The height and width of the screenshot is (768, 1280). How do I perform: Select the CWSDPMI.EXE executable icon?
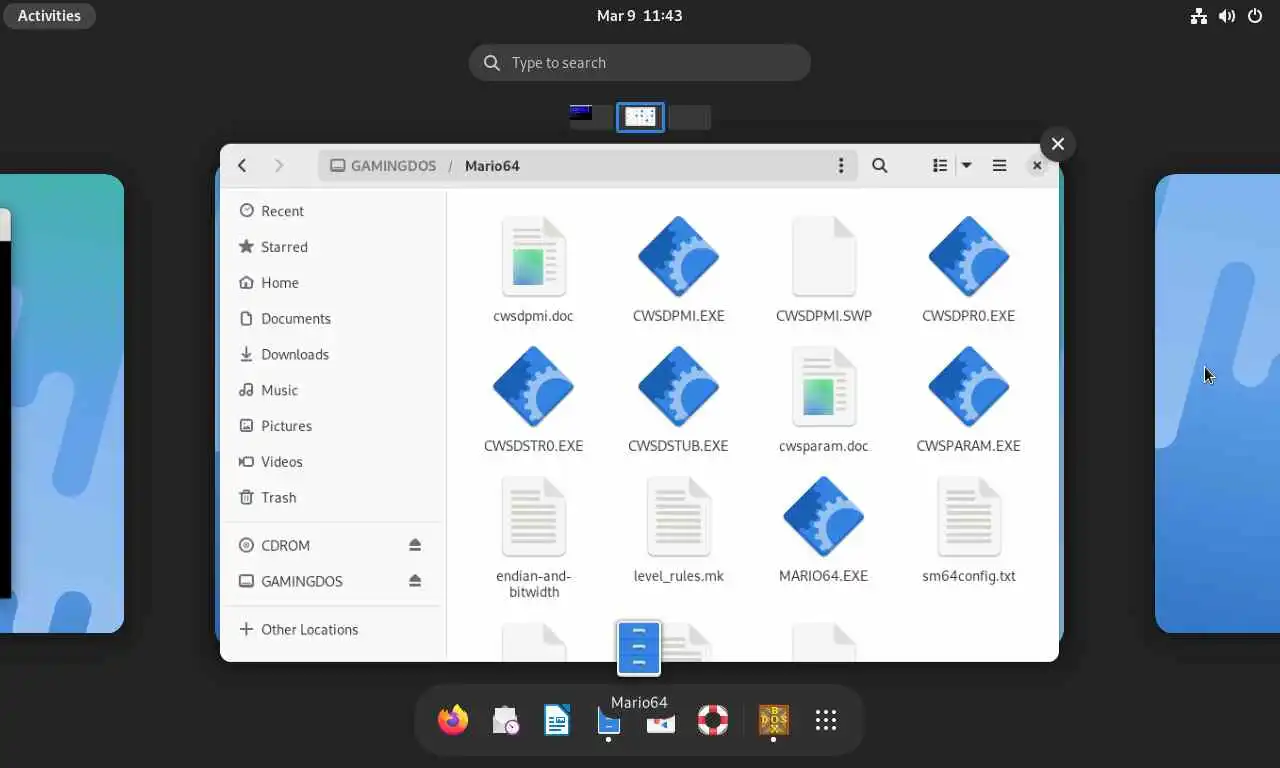(x=678, y=257)
